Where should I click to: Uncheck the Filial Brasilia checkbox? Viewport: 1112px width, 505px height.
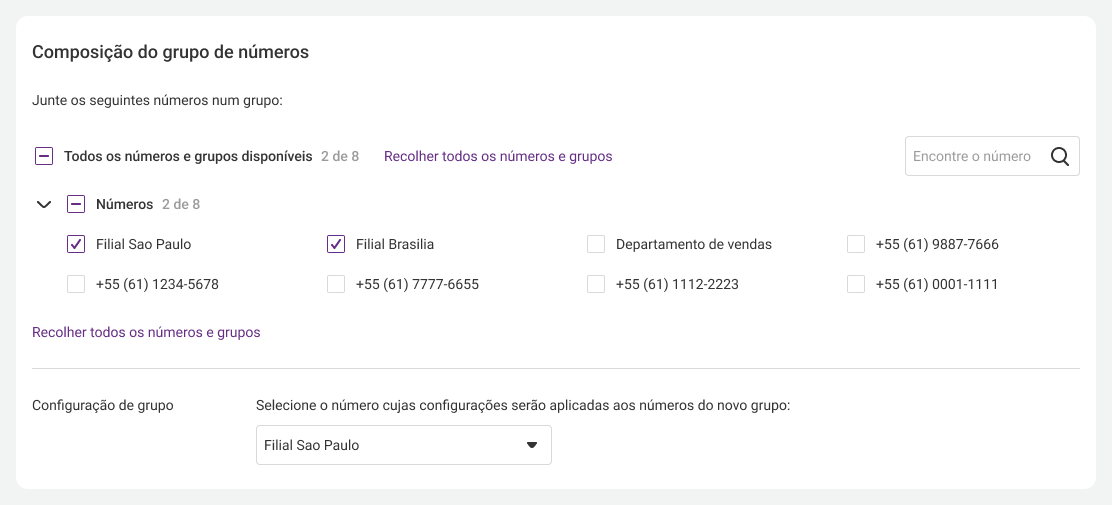[336, 244]
